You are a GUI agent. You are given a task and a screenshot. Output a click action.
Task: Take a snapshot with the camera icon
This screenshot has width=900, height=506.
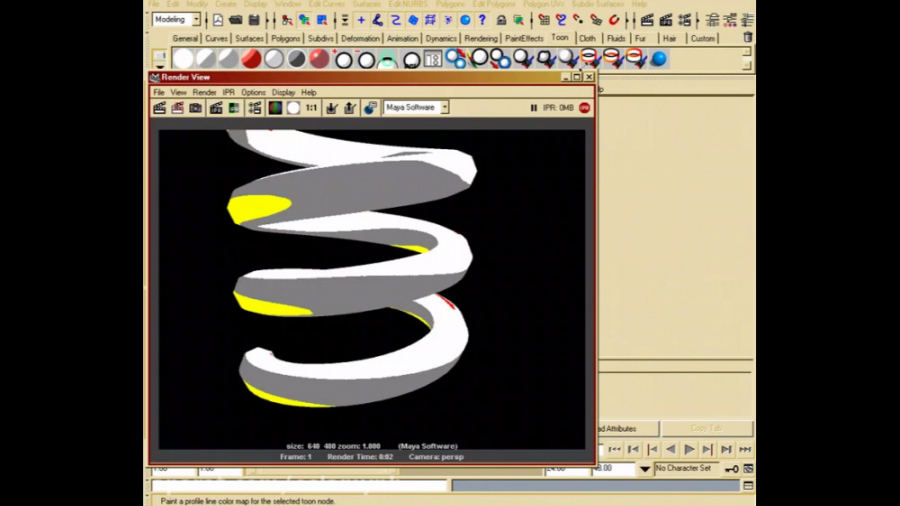tap(196, 108)
